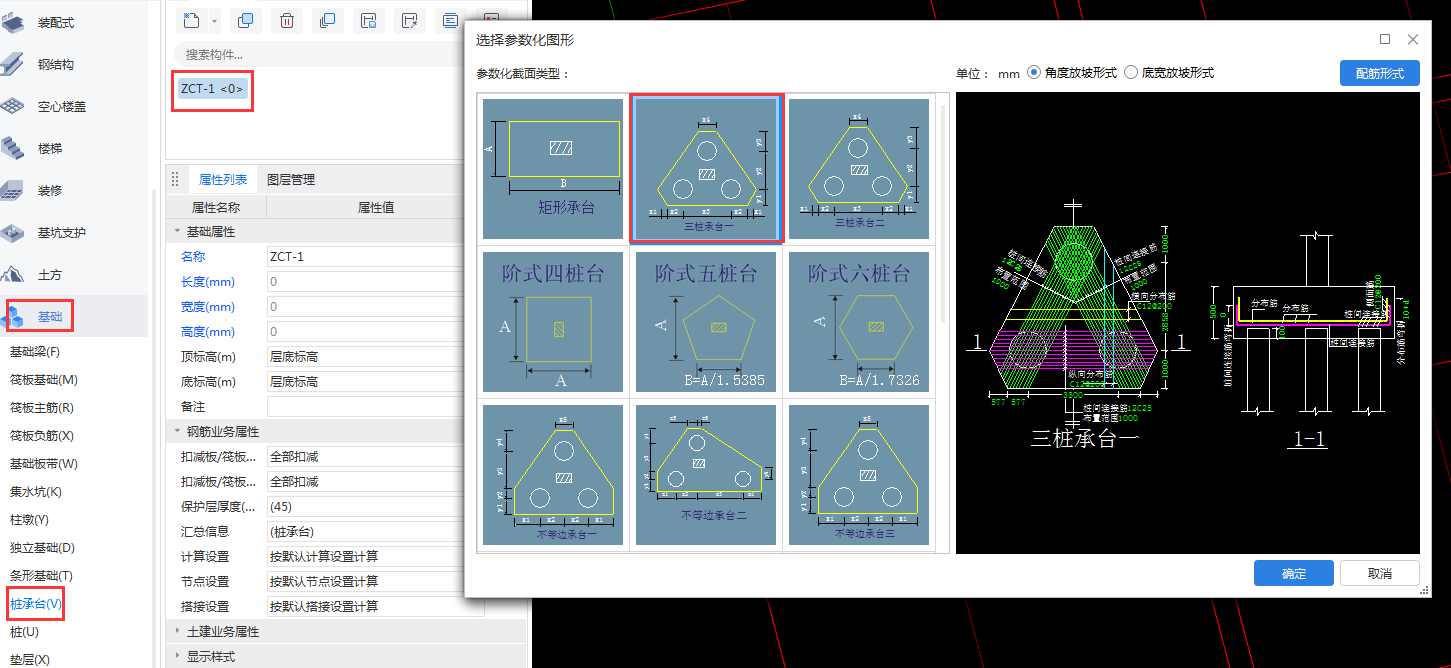Click the extract component archive icon
The width and height of the screenshot is (1451, 668).
coord(410,20)
